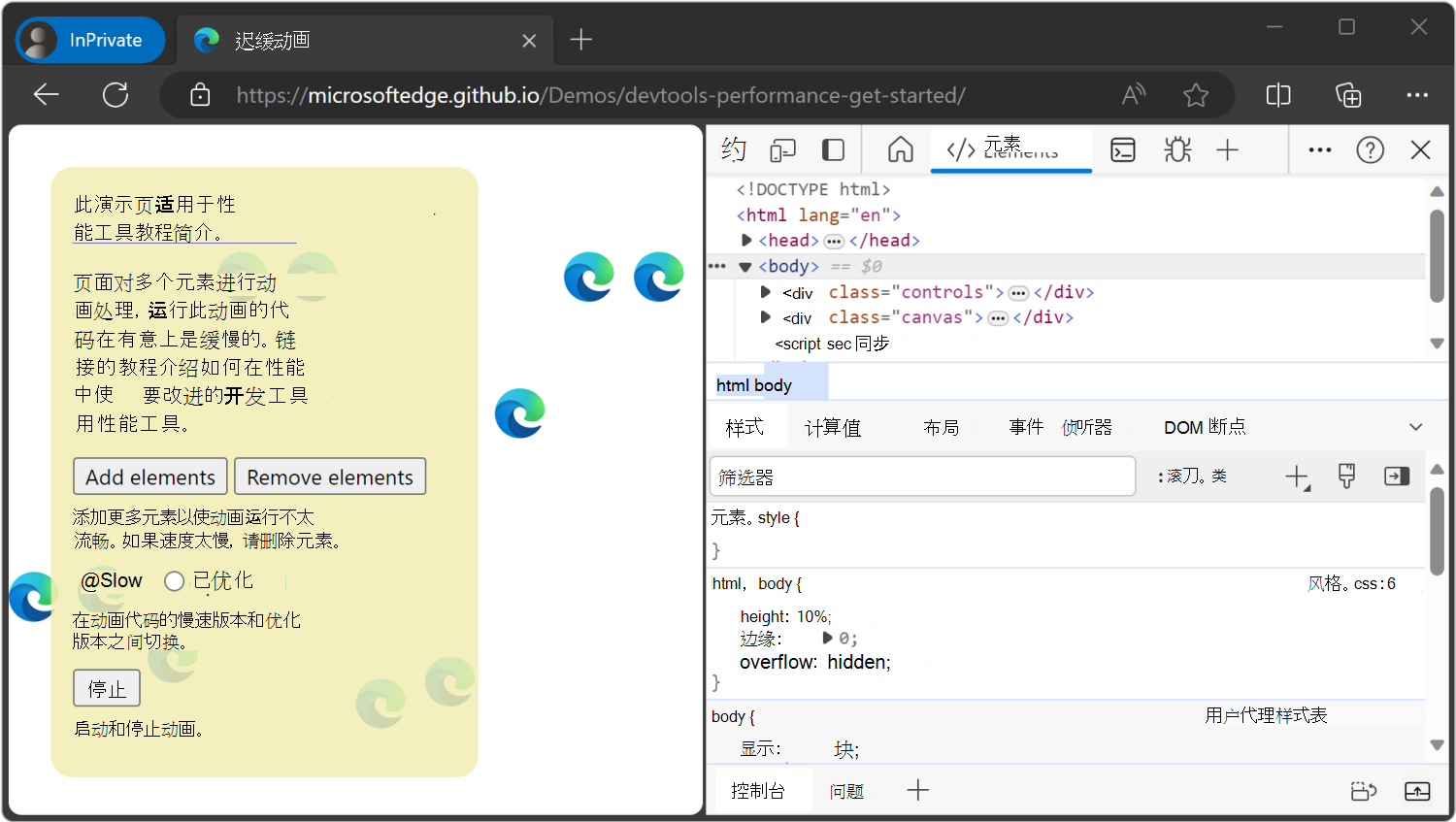Click the new style rule plus icon
The height and width of the screenshot is (822, 1456).
(x=1297, y=477)
